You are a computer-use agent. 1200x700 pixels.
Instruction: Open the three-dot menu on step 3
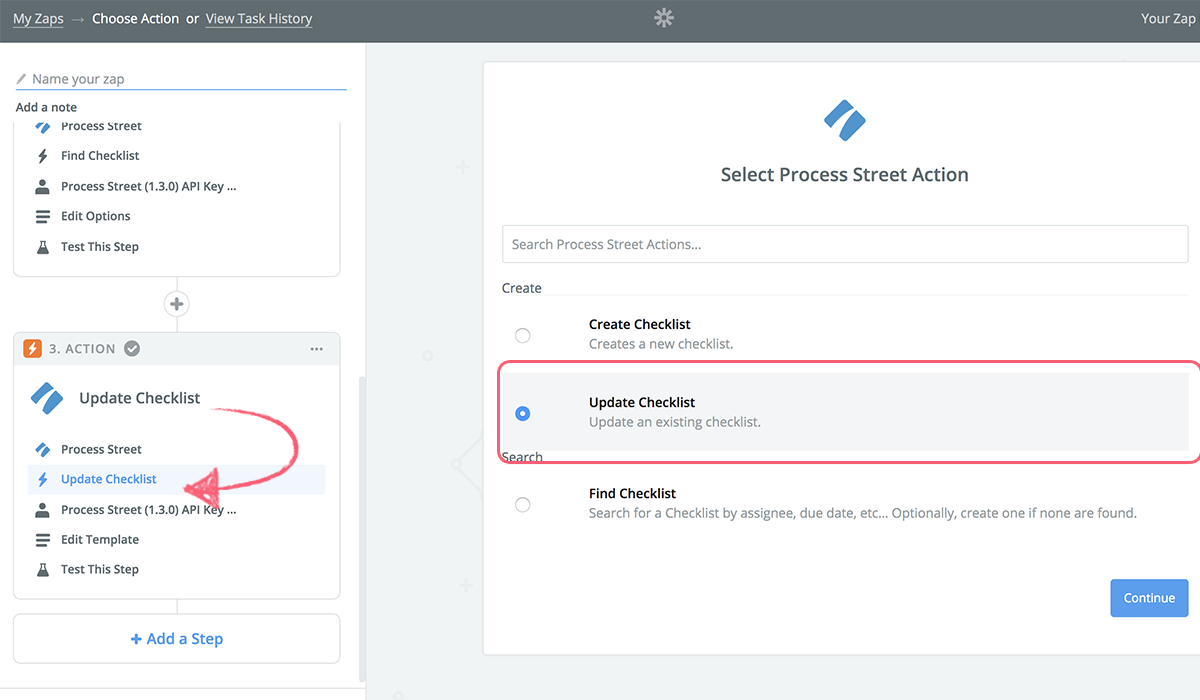pyautogui.click(x=317, y=349)
